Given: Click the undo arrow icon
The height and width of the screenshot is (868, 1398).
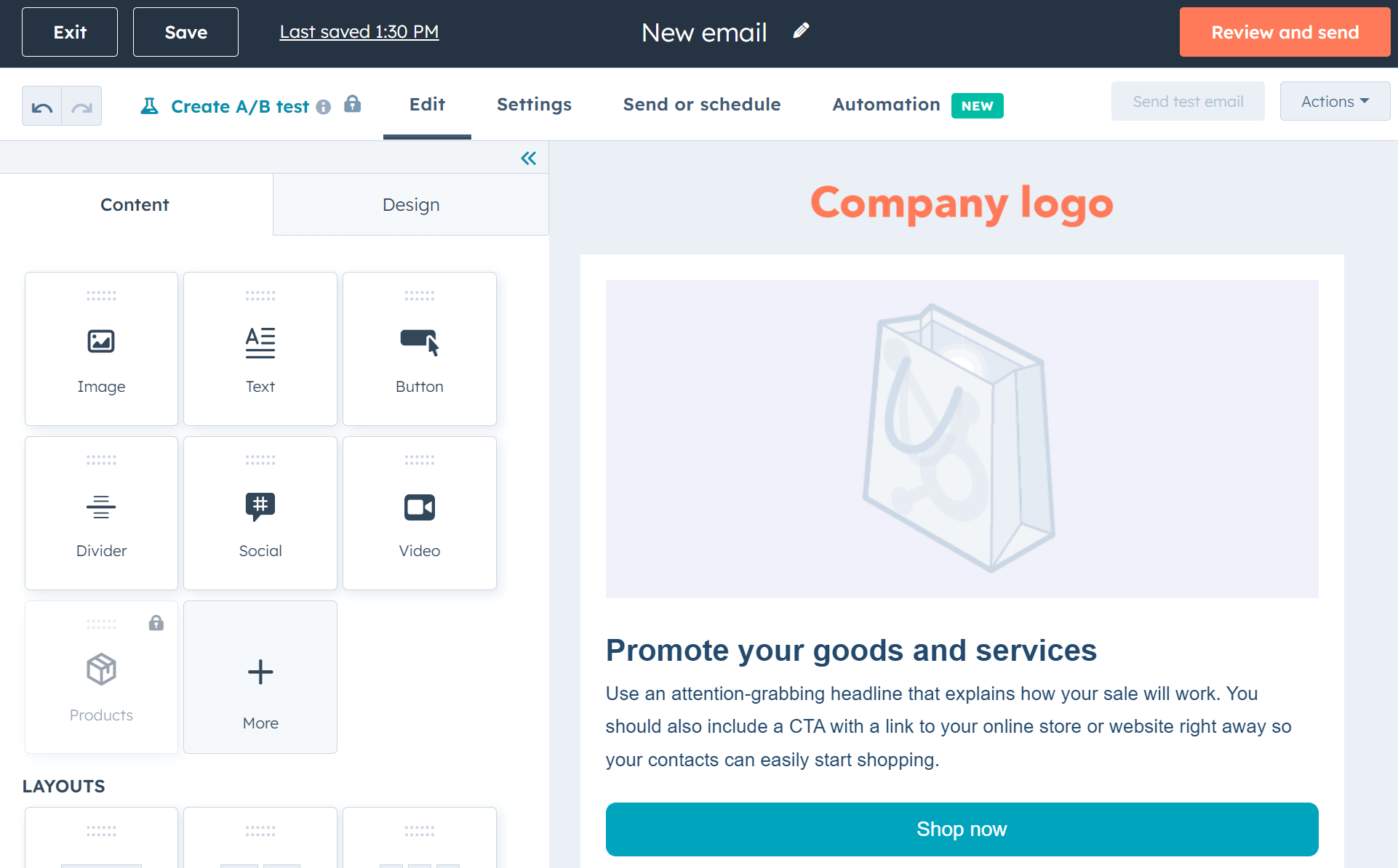Looking at the screenshot, I should 42,104.
